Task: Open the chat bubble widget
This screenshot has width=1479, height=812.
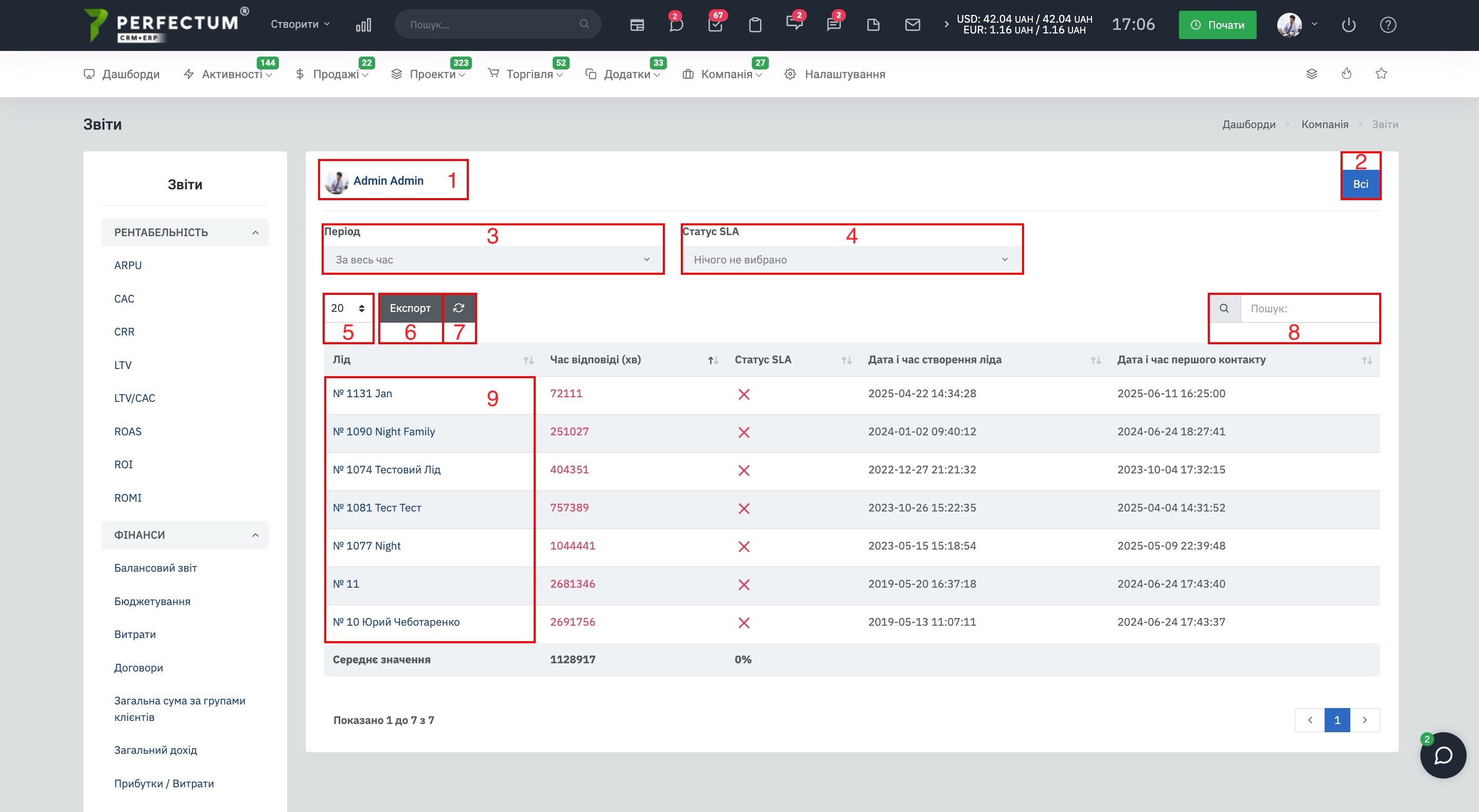Action: click(x=1442, y=755)
